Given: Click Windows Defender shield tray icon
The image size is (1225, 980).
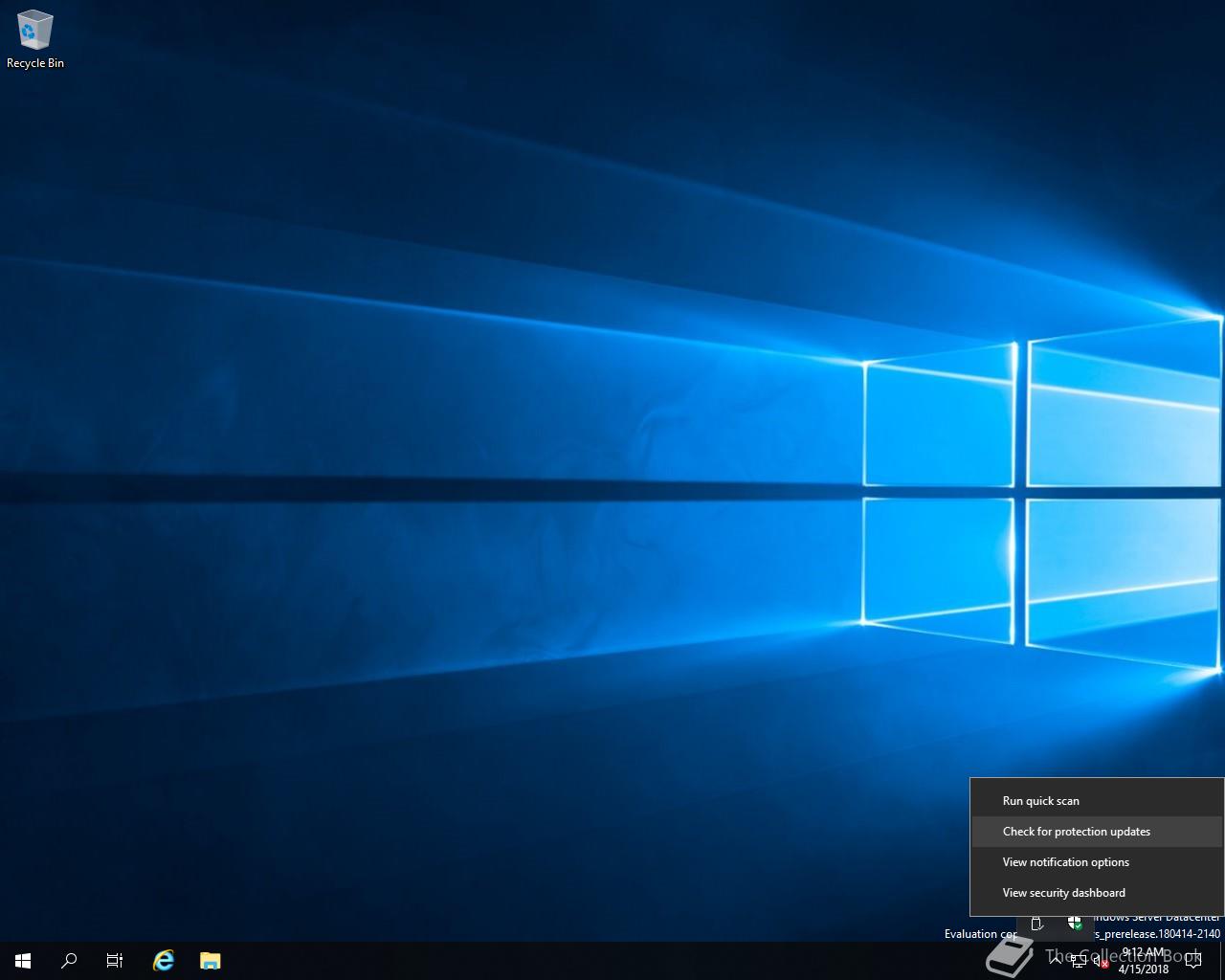Looking at the screenshot, I should (x=1075, y=924).
